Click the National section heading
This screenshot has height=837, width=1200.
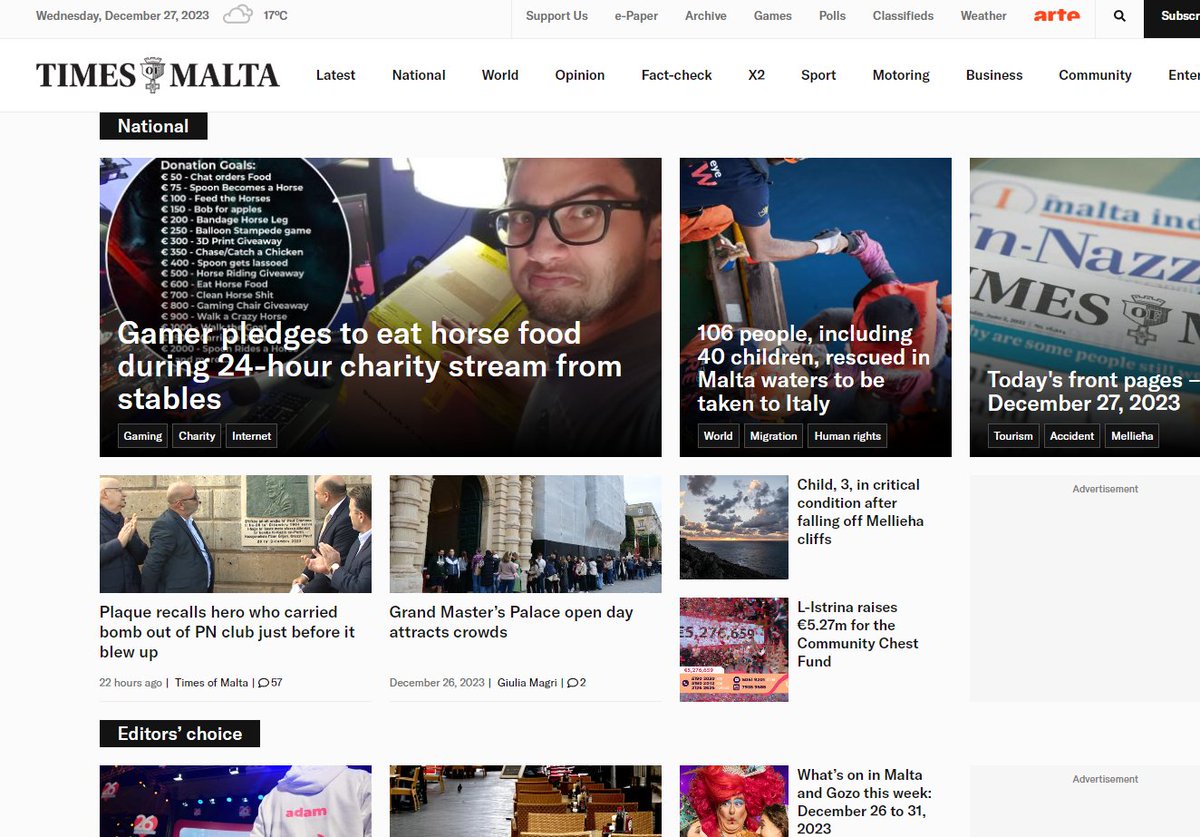(x=153, y=126)
